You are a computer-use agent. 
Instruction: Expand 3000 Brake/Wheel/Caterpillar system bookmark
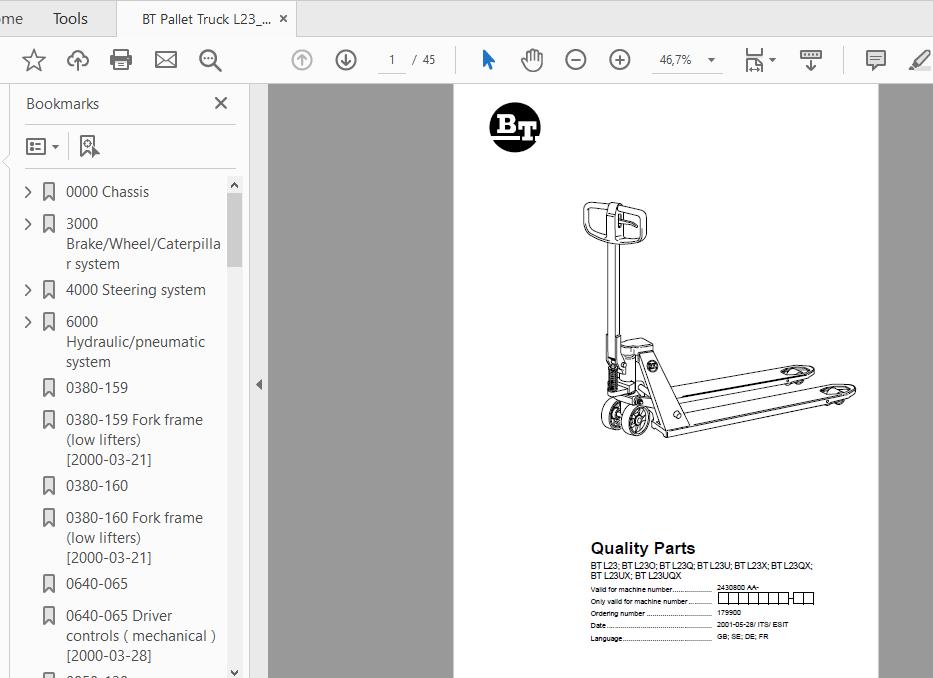coord(27,224)
